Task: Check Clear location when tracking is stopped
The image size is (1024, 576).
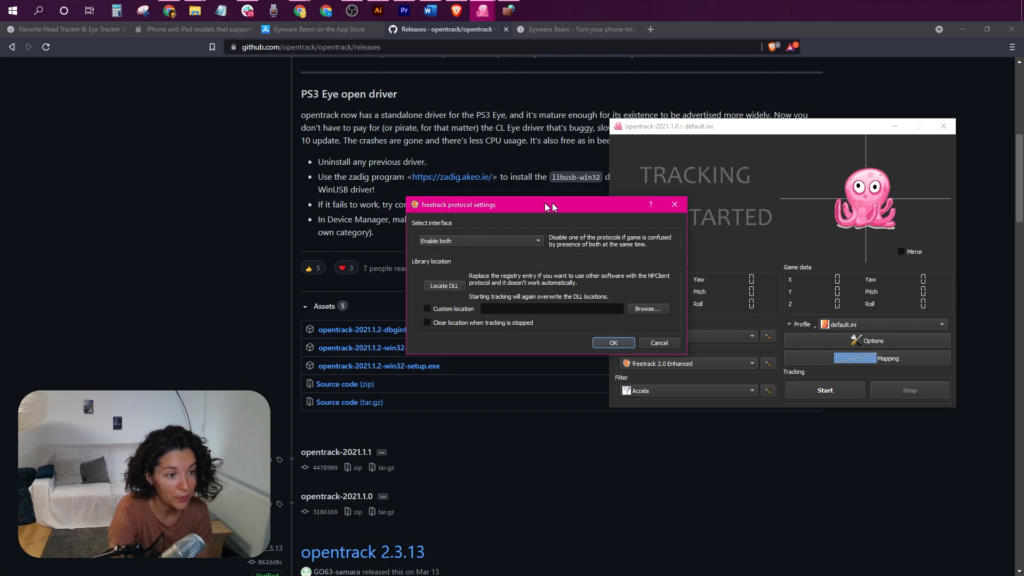Action: [427, 323]
